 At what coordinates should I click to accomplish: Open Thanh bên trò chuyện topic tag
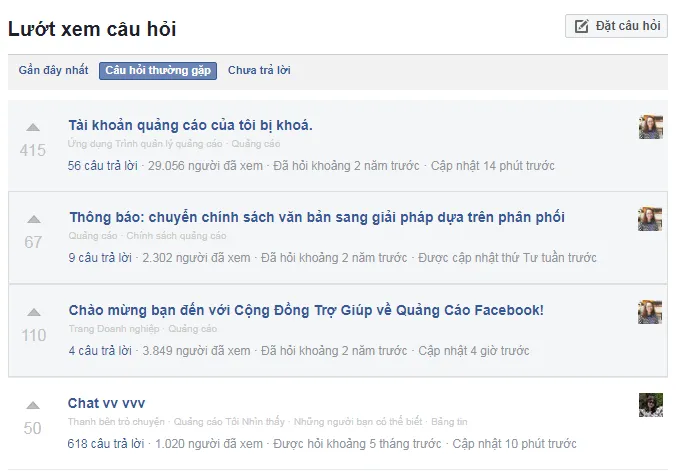click(116, 422)
